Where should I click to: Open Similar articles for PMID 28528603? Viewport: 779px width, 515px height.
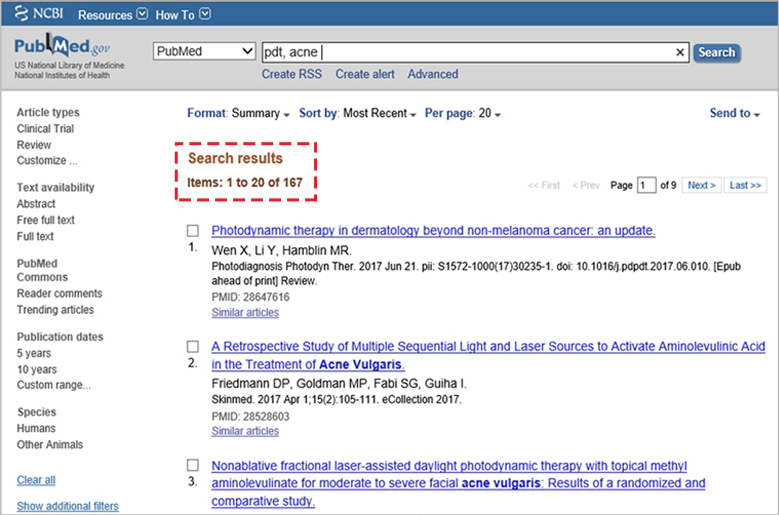click(245, 431)
